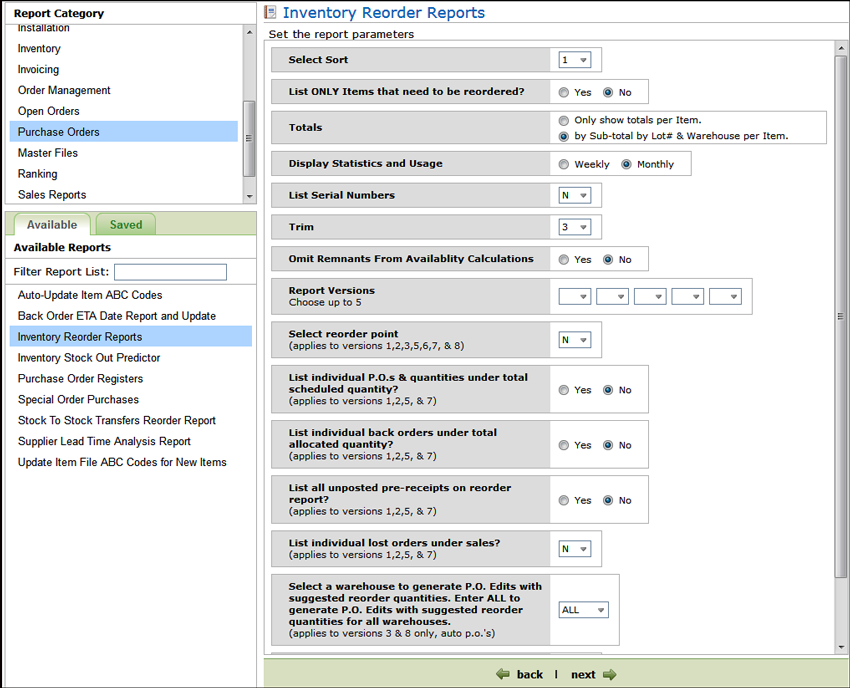This screenshot has height=688, width=850.
Task: Click the category list scroll-up arrow
Action: (249, 33)
